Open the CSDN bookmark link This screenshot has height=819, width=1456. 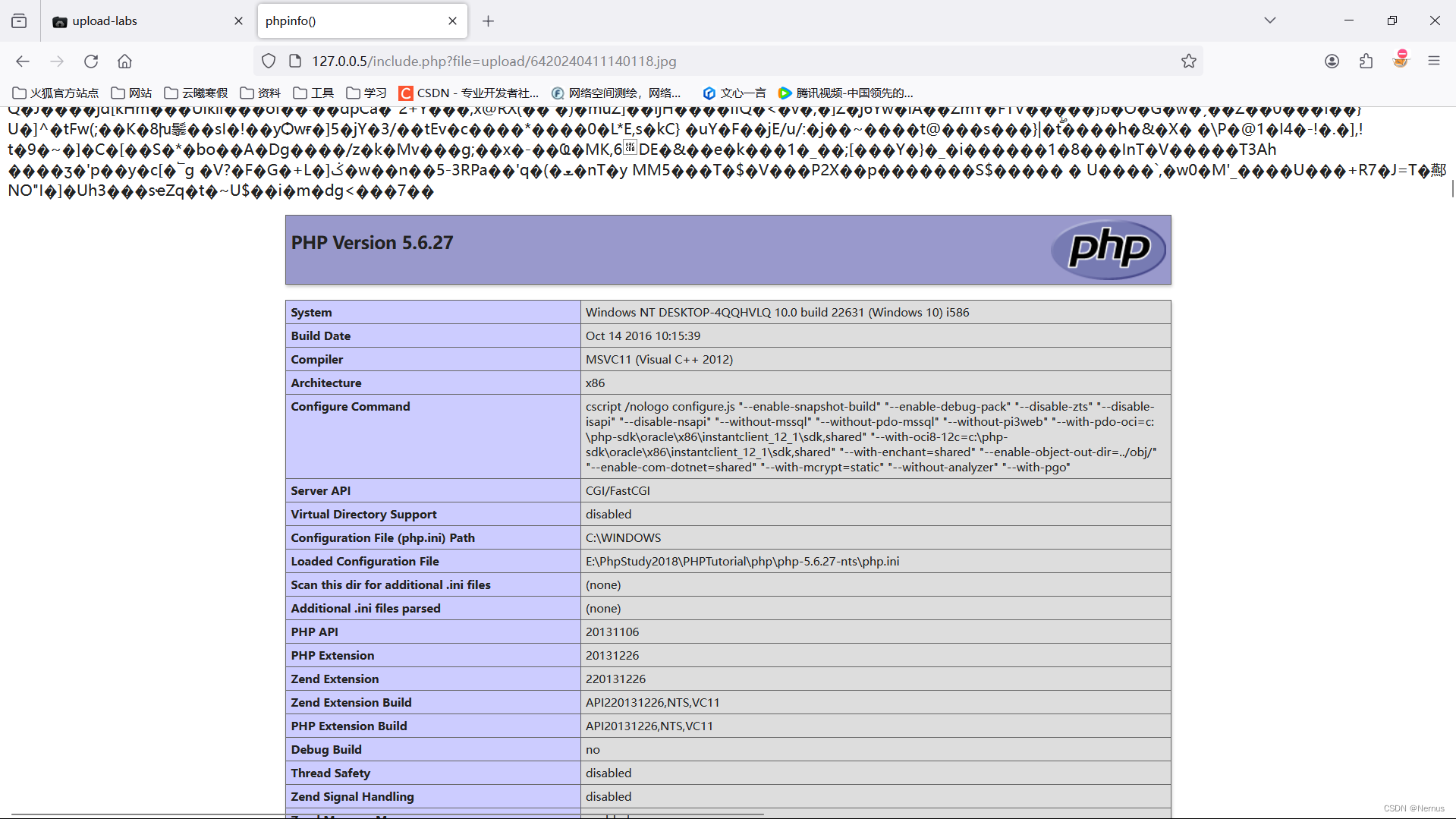(x=469, y=93)
